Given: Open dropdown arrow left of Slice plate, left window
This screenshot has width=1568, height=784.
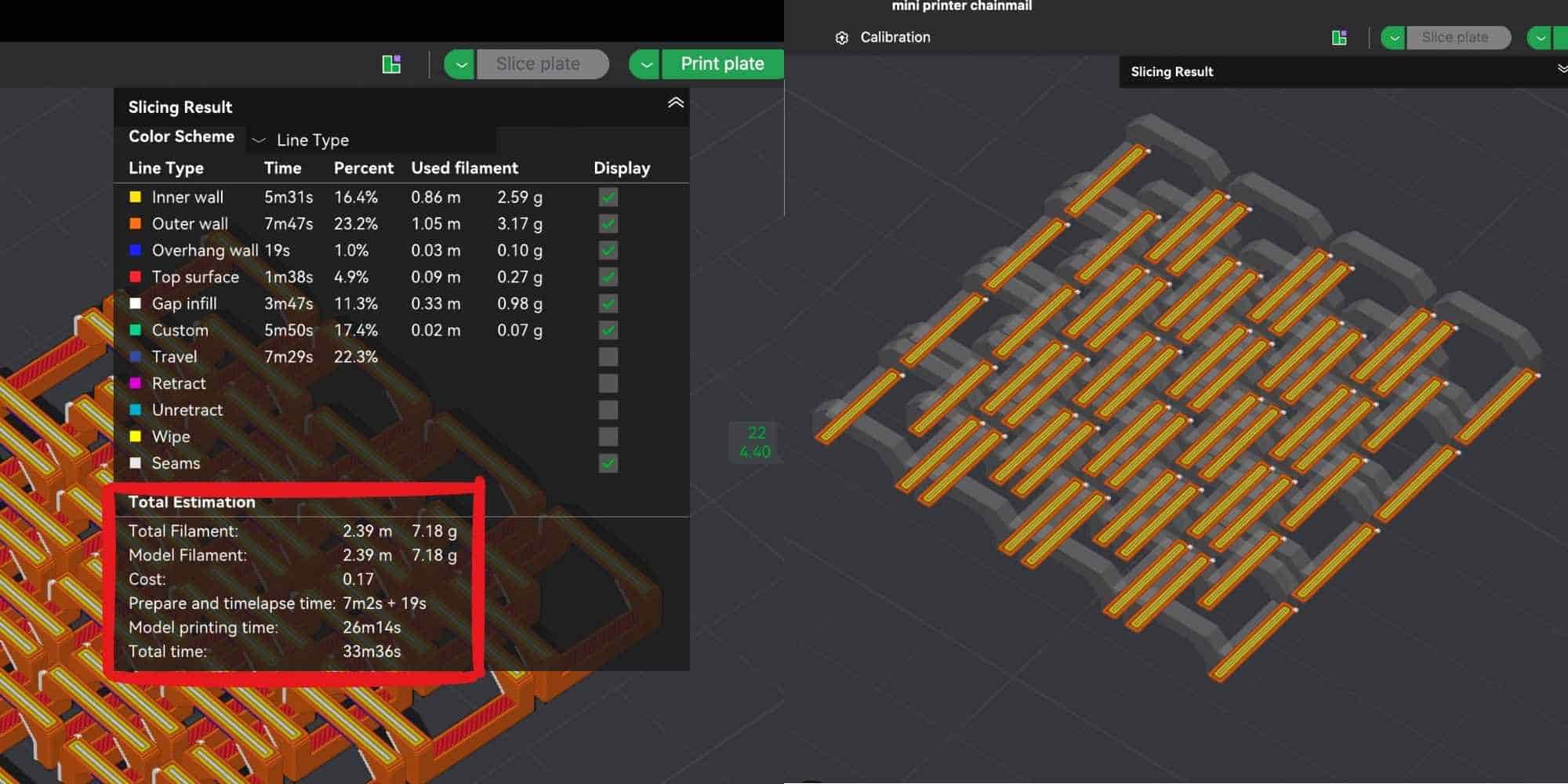Looking at the screenshot, I should [460, 64].
